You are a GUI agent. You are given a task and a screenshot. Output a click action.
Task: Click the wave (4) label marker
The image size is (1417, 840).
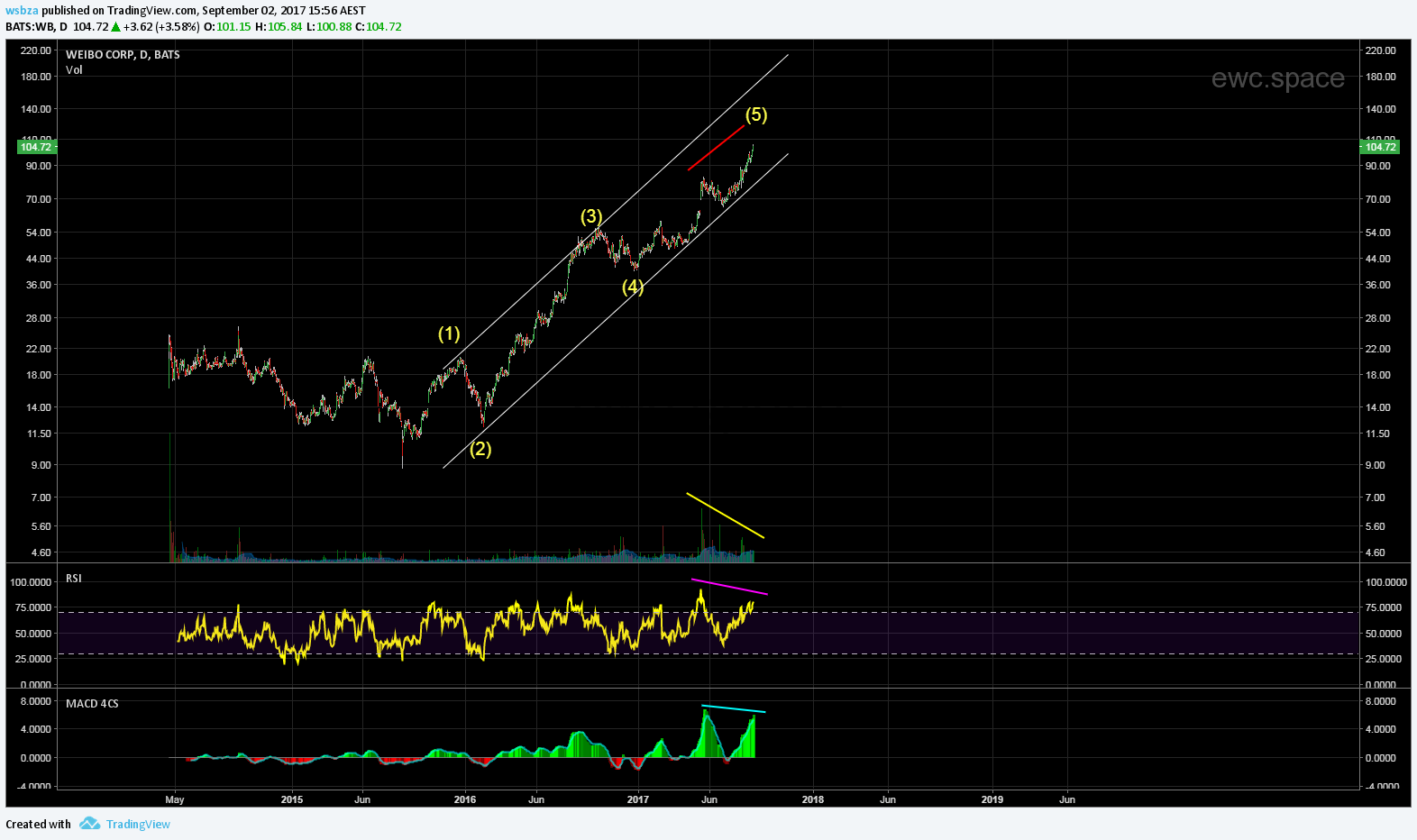click(633, 287)
